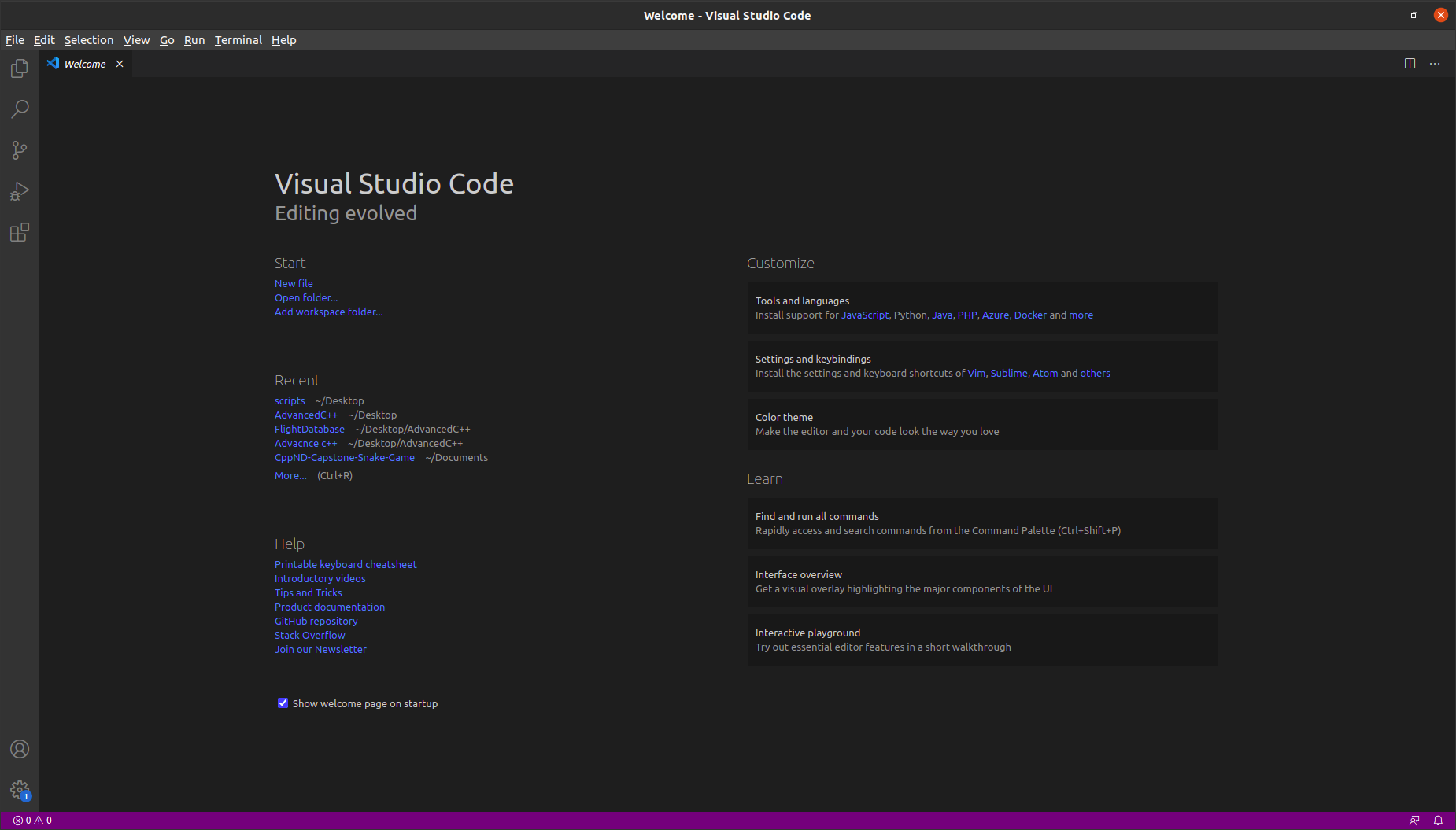Install JavaScript language support

click(865, 315)
